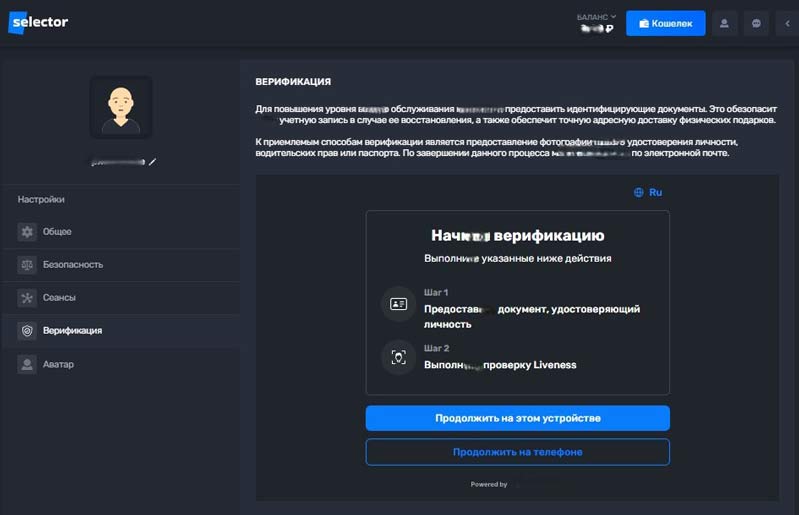Click the Общее gear icon
Screen dimensions: 799x515
(x=27, y=232)
